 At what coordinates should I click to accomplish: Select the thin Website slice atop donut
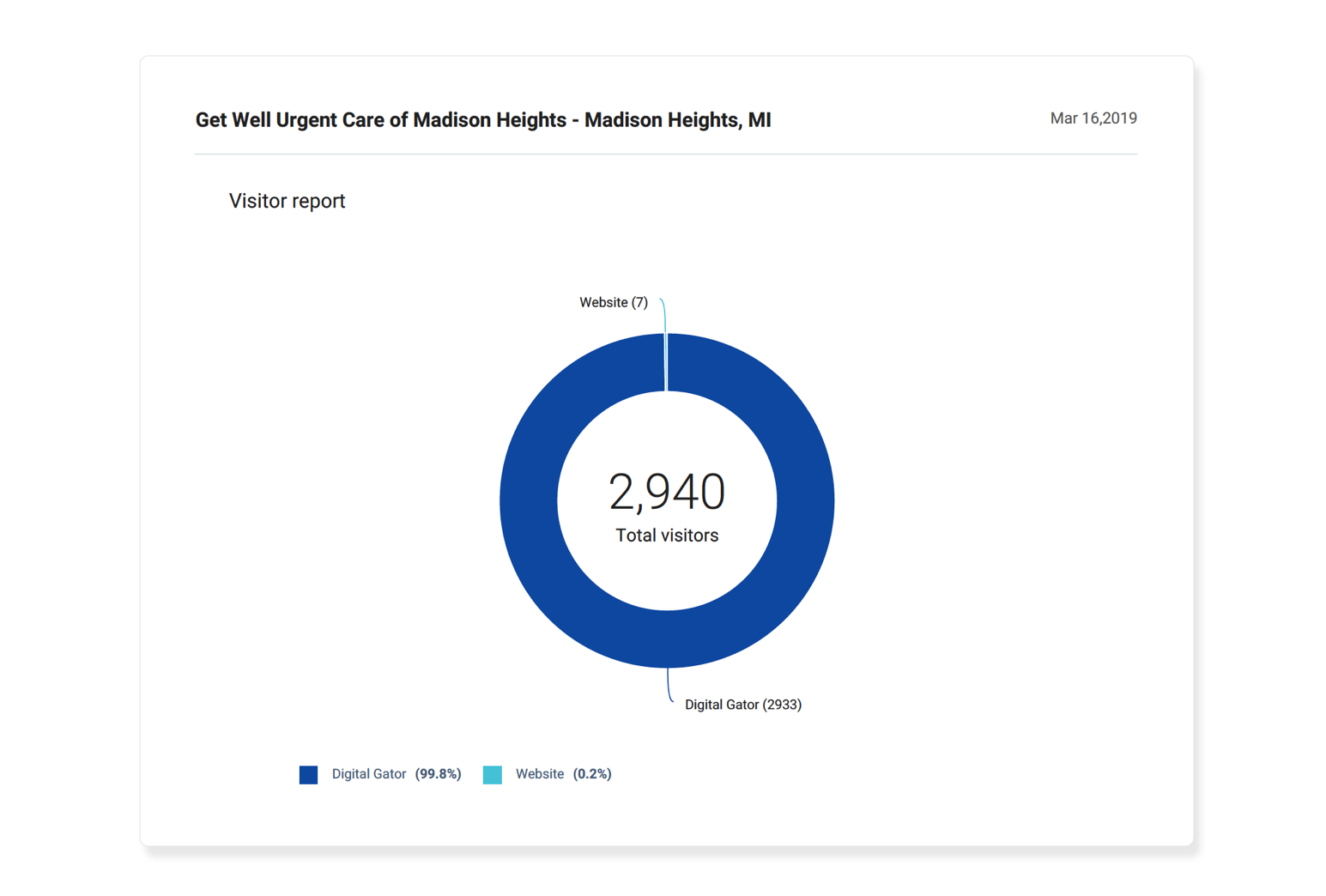(x=666, y=362)
